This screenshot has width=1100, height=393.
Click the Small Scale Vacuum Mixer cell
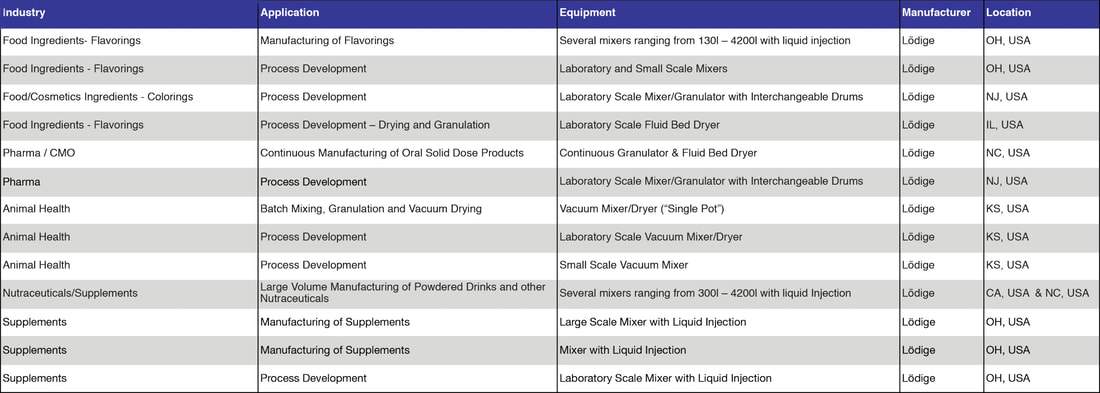point(728,266)
